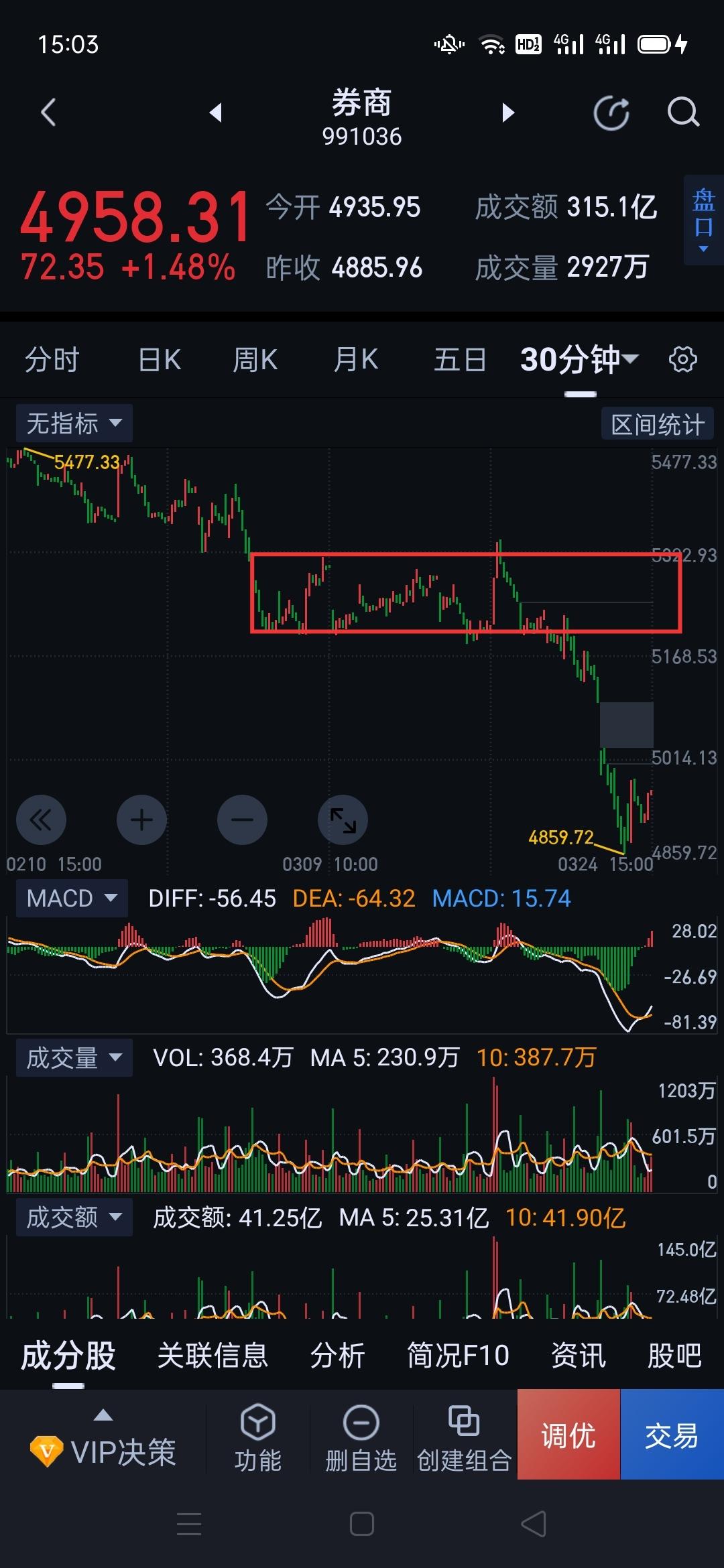Click the Wi-Fi status bar icon
This screenshot has width=724, height=1568.
[x=493, y=45]
